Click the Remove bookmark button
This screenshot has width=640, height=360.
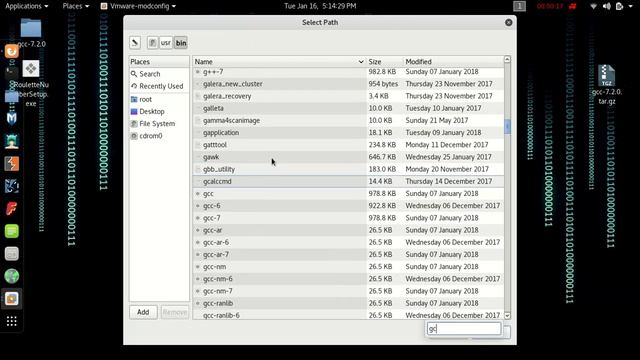(x=175, y=312)
